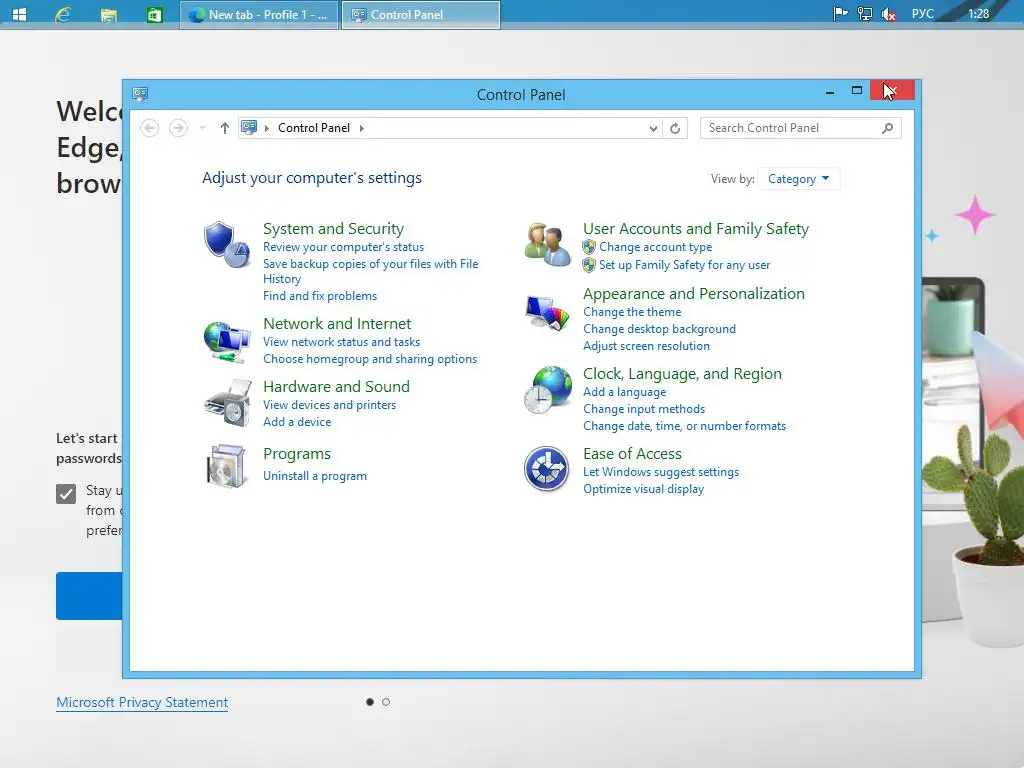Viewport: 1024px width, 768px height.
Task: Select the second page dot in Edge
Action: click(x=386, y=702)
